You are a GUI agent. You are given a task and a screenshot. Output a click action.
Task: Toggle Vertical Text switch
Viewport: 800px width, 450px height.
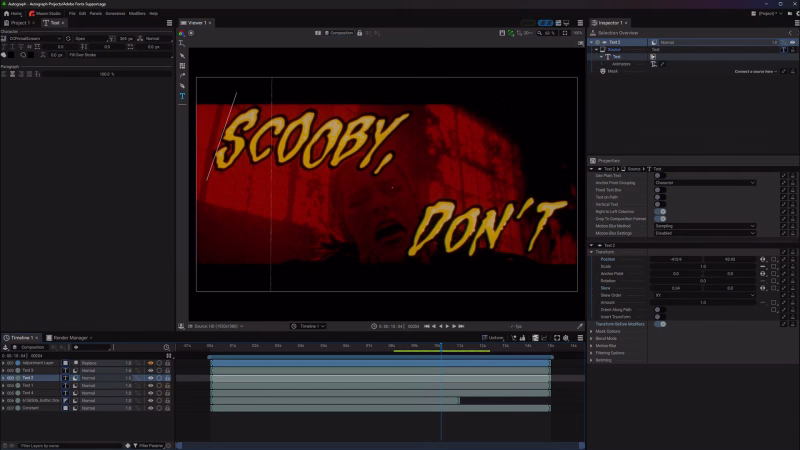pyautogui.click(x=659, y=204)
